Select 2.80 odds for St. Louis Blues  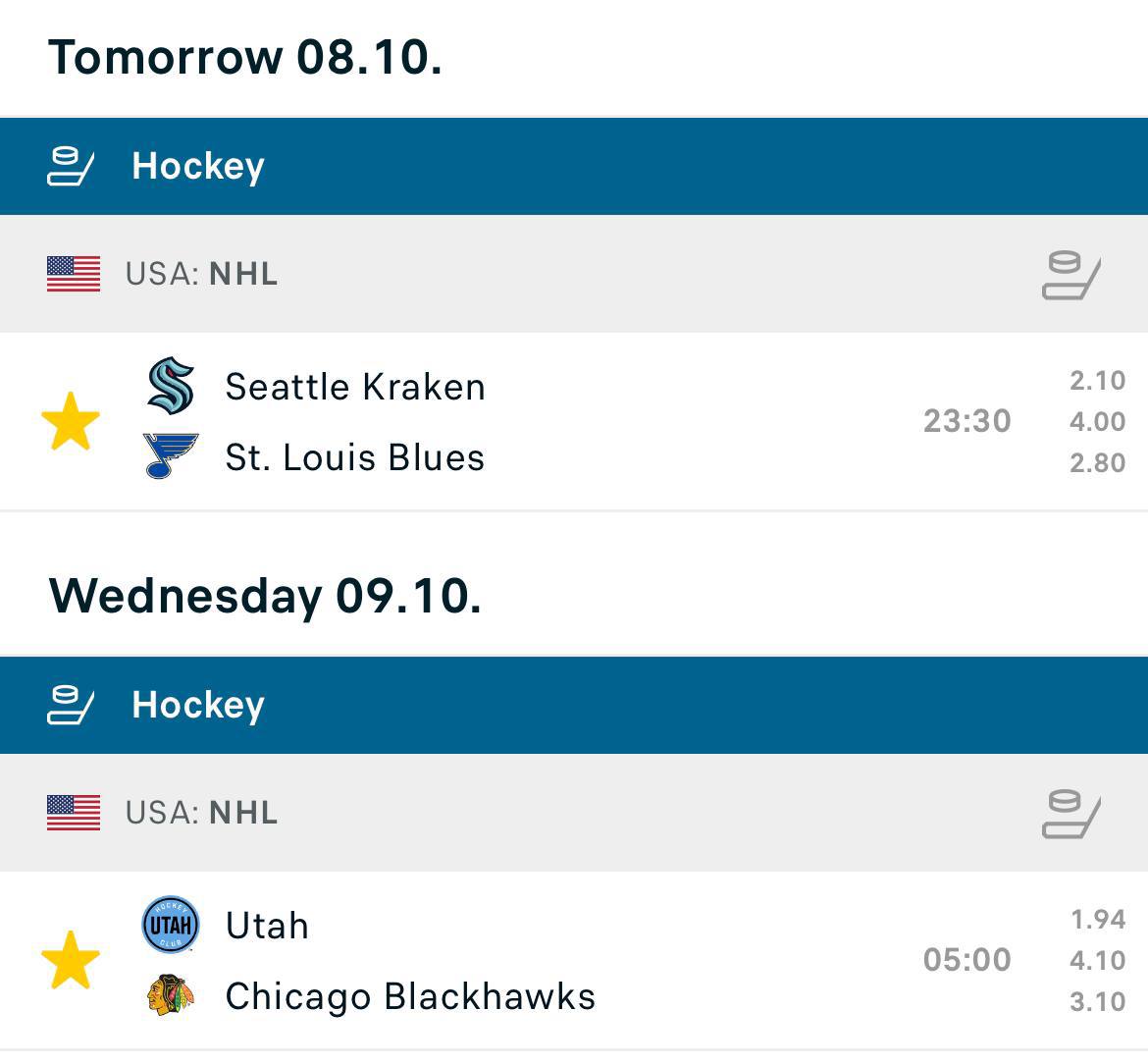1097,463
